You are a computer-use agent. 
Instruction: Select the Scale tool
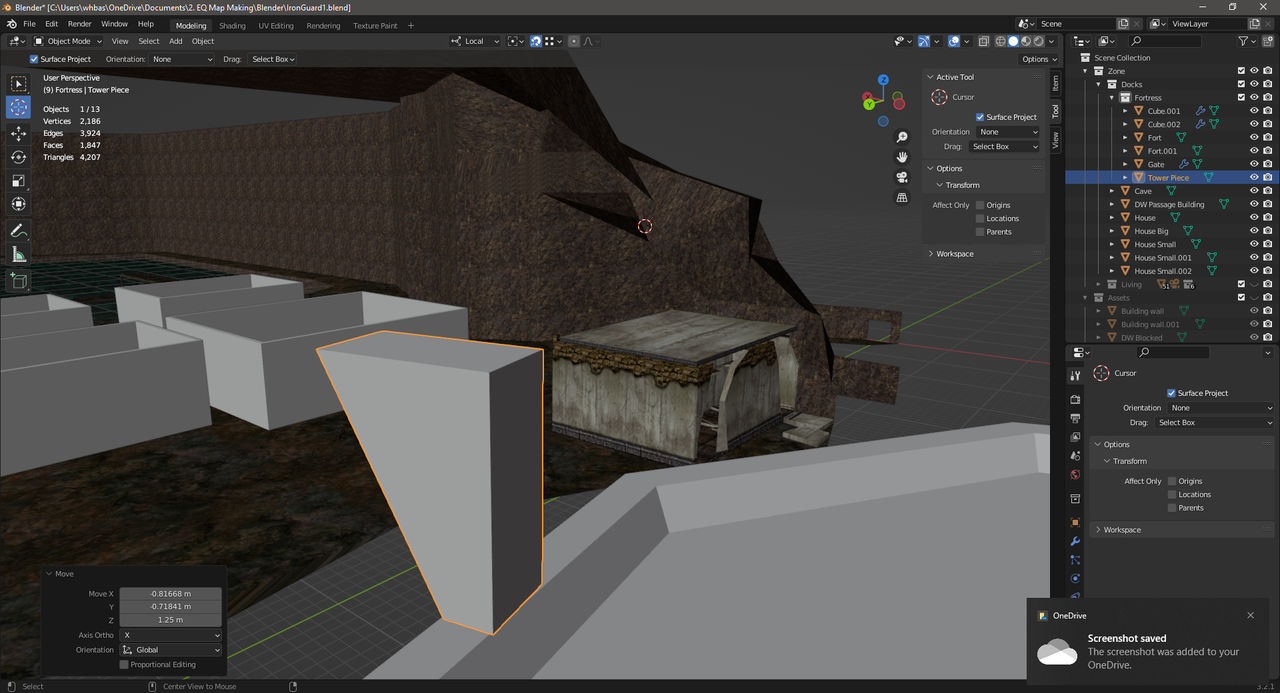pos(18,181)
